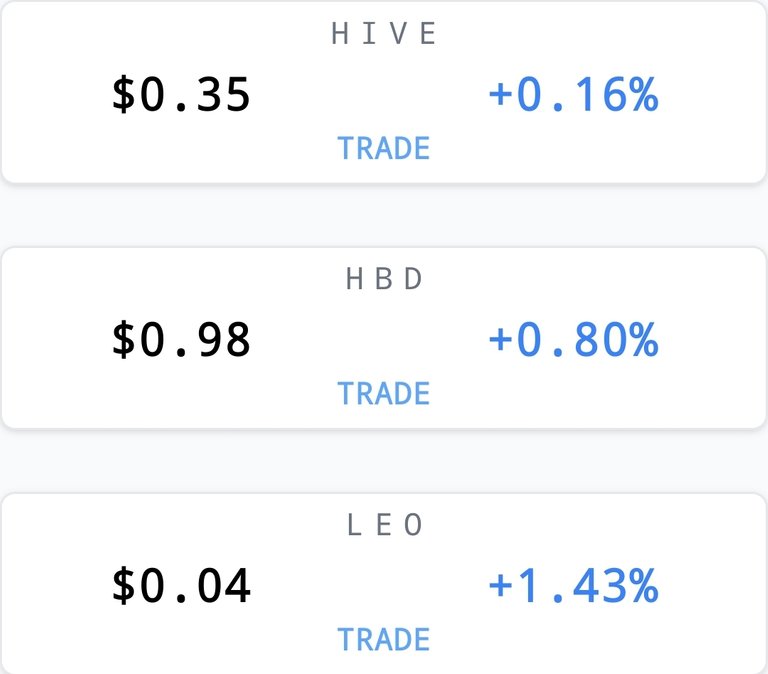
Task: Click the +1.43% change value
Action: pyautogui.click(x=574, y=585)
